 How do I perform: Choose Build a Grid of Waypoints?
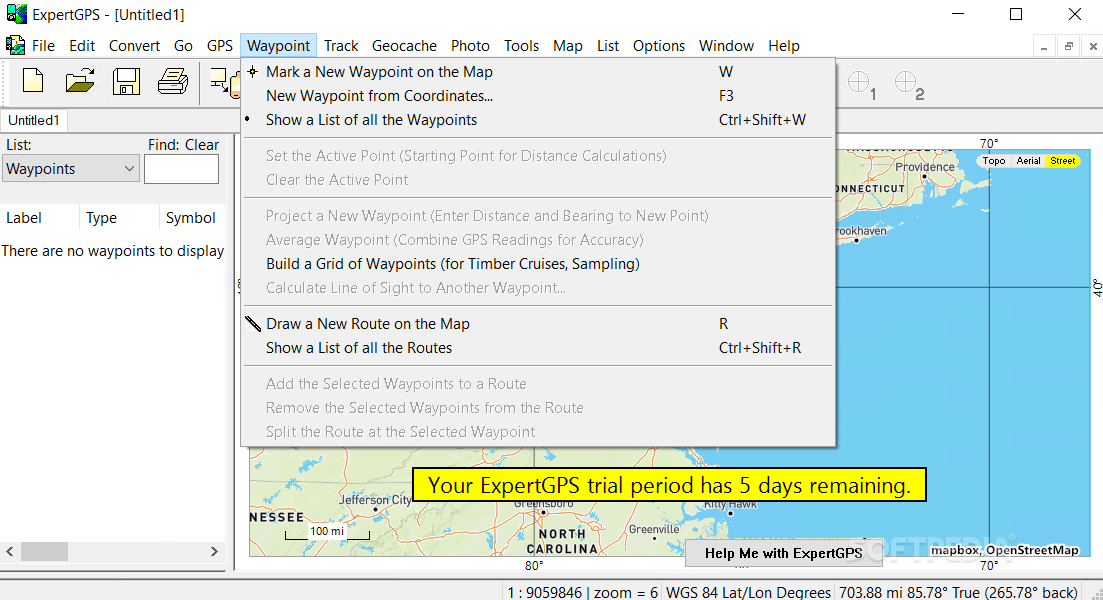point(538,264)
